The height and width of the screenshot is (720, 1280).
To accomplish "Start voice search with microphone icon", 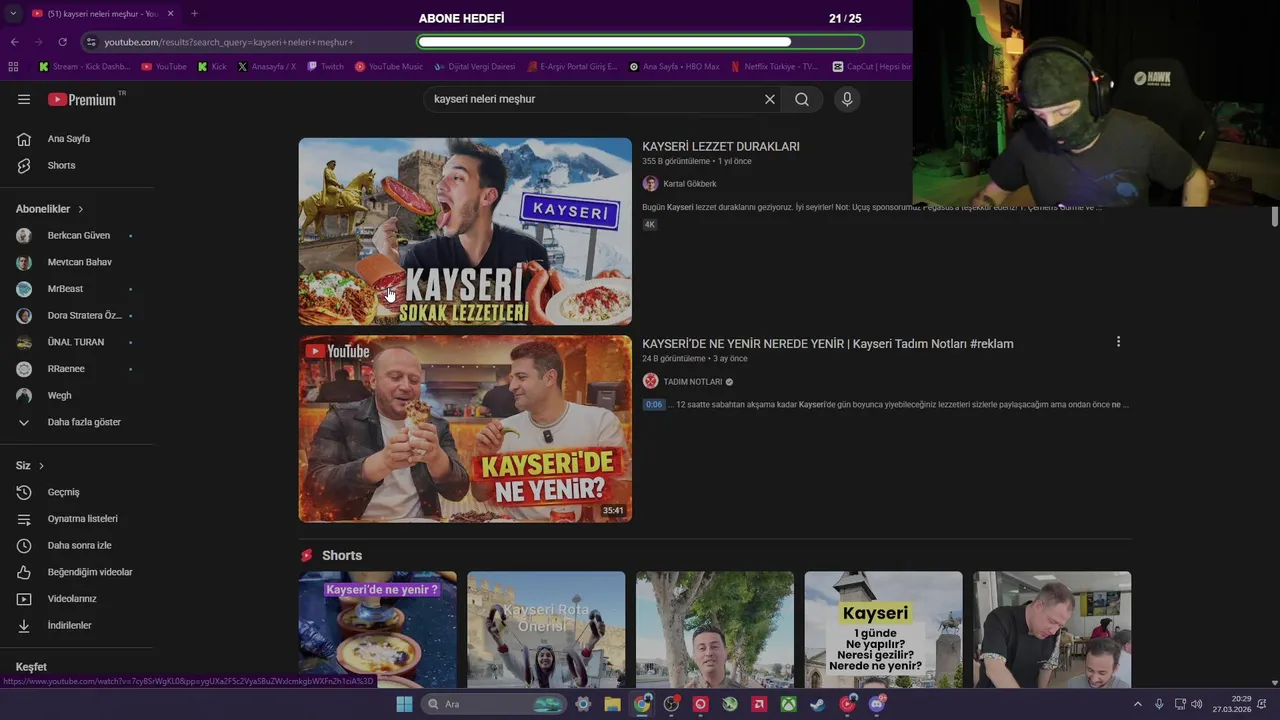I will click(847, 99).
